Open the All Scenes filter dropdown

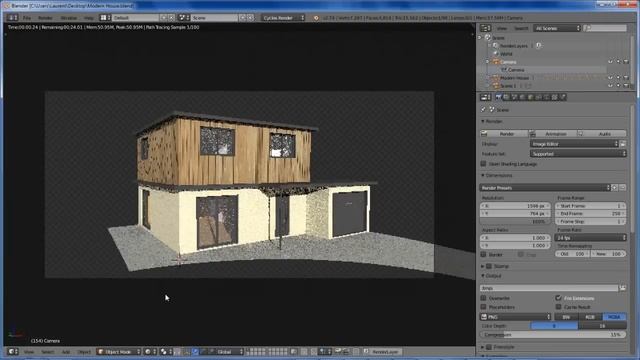click(557, 28)
